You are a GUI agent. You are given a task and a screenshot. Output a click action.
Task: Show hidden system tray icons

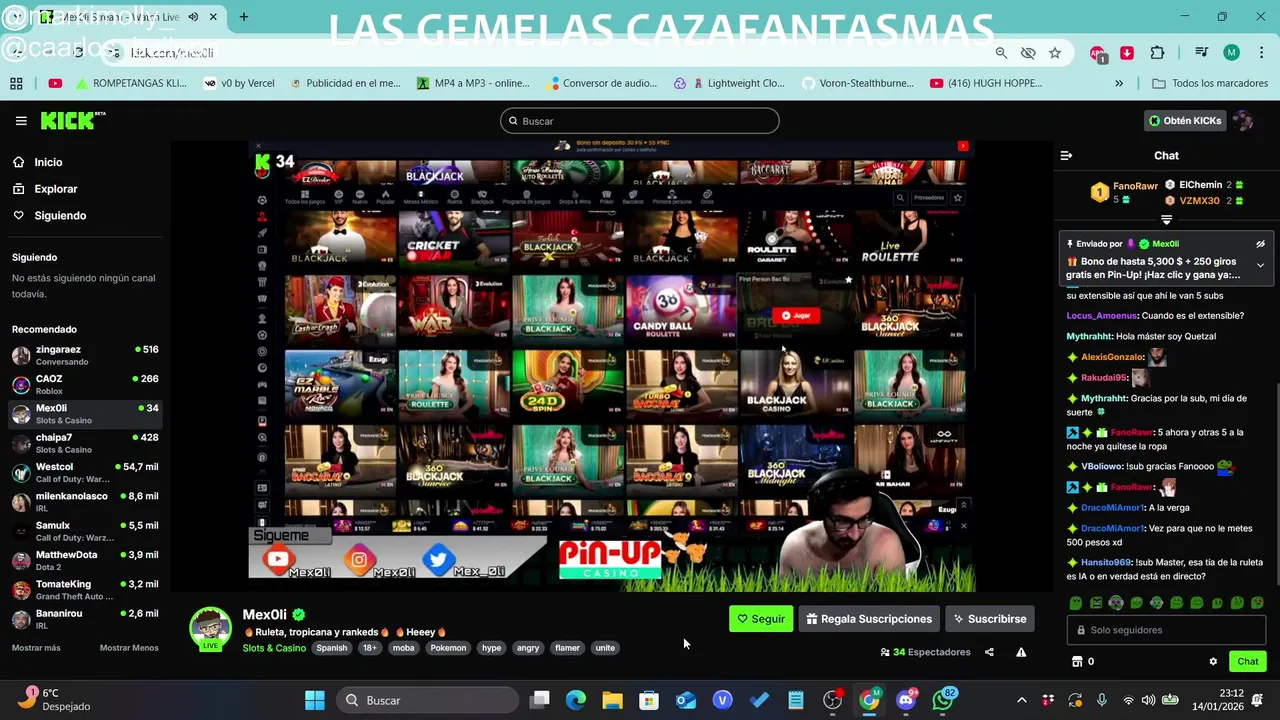[1021, 700]
